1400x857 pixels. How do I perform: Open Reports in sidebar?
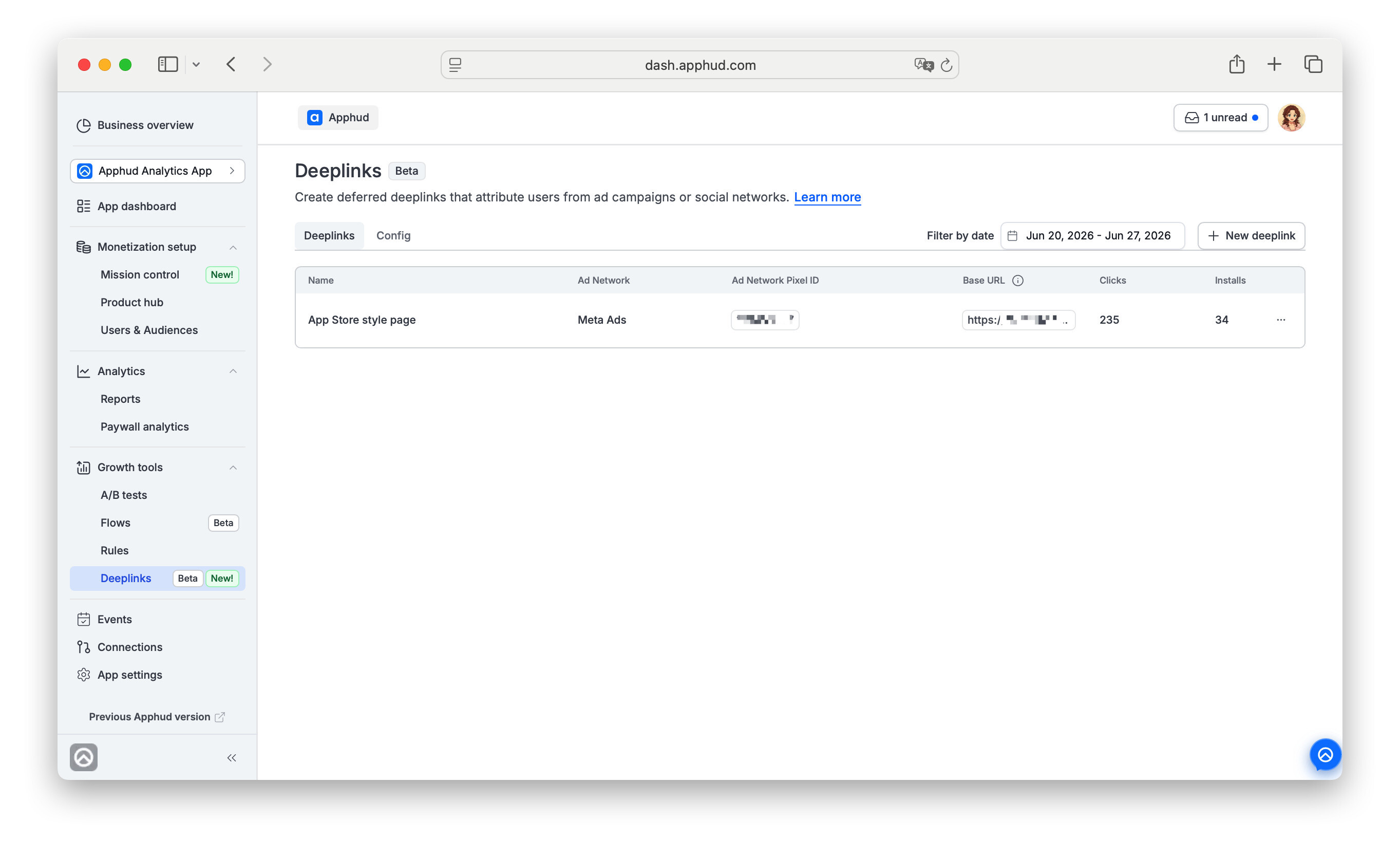[121, 400]
